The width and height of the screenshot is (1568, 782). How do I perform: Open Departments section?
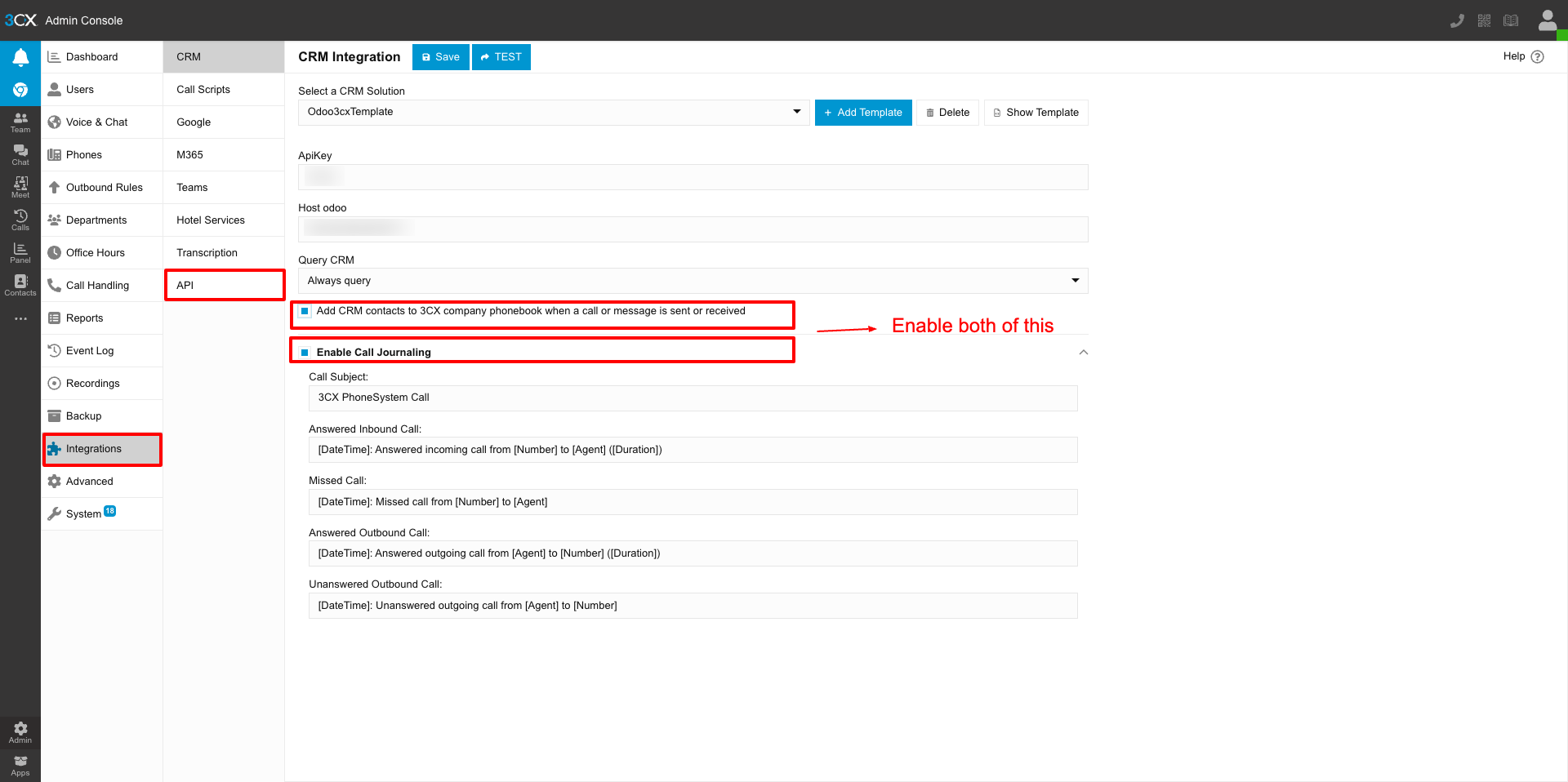coord(102,220)
